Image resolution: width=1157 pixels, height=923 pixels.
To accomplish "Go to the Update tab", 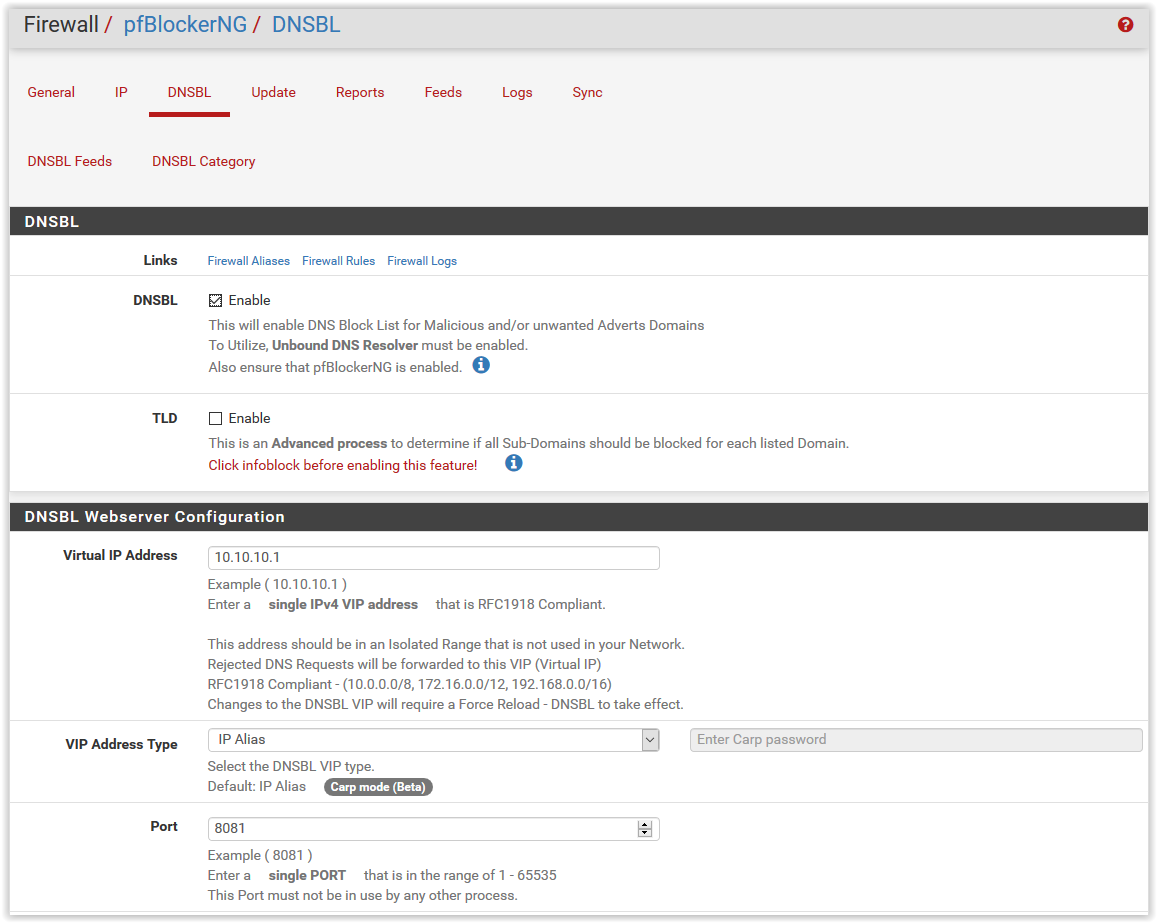I will [x=273, y=92].
